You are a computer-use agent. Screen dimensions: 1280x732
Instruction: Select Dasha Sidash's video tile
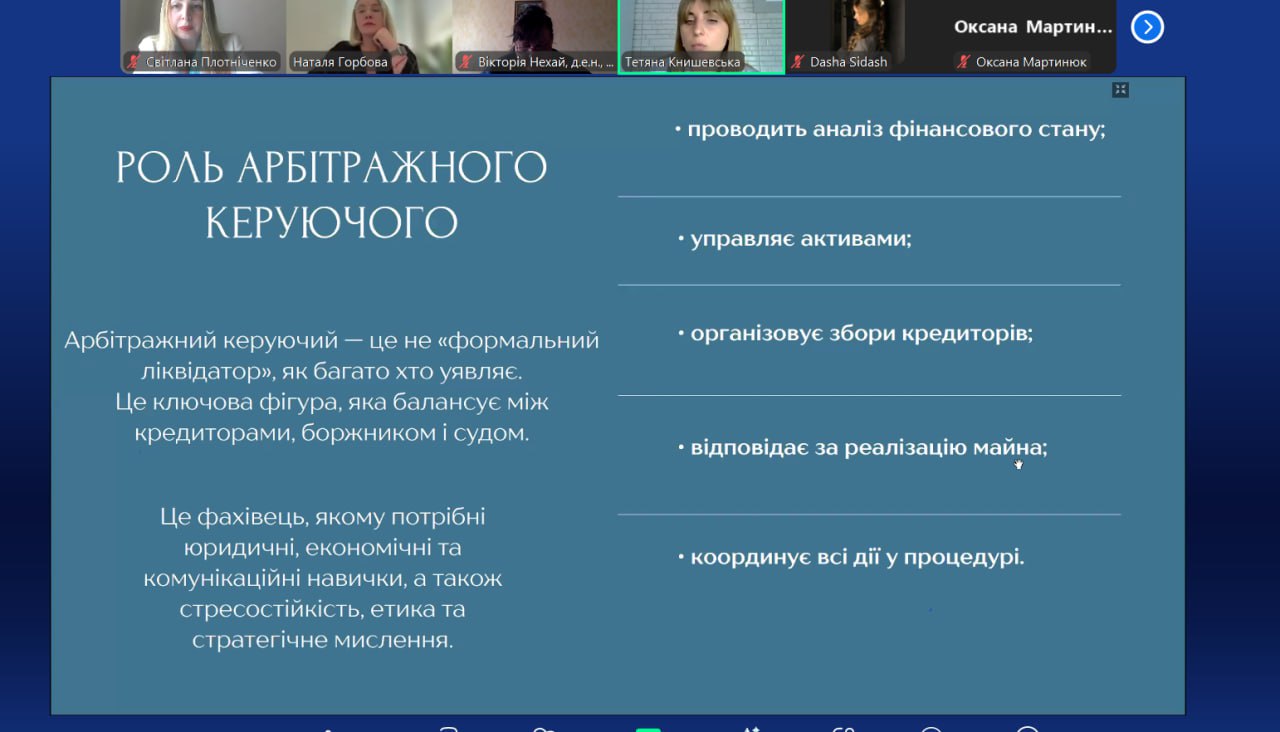tap(867, 36)
